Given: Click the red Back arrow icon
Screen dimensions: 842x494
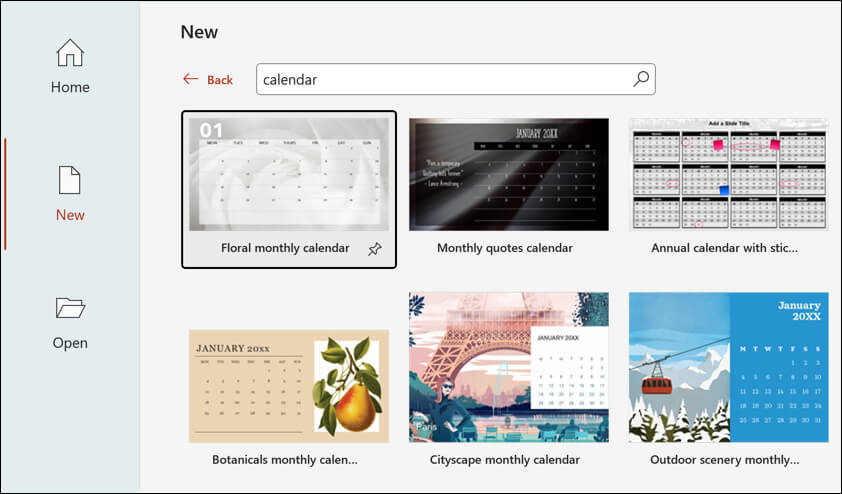Looking at the screenshot, I should click(x=191, y=79).
